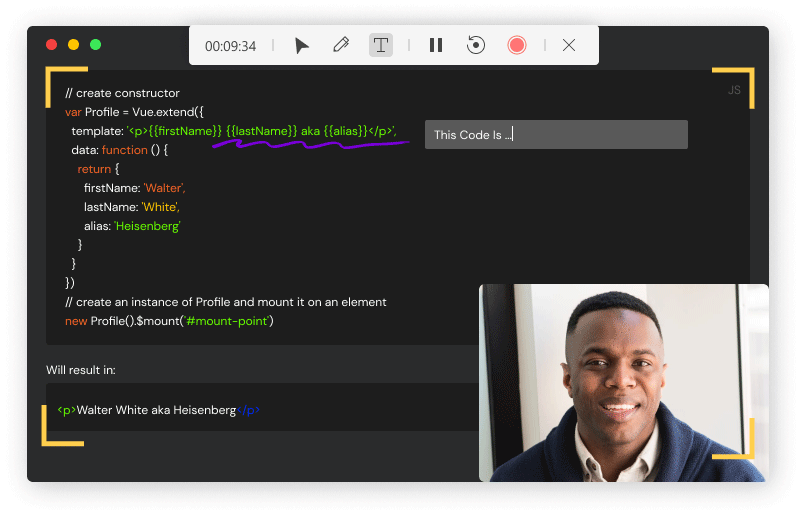Click the JS language label
Image resolution: width=802 pixels, height=516 pixels.
(x=734, y=90)
